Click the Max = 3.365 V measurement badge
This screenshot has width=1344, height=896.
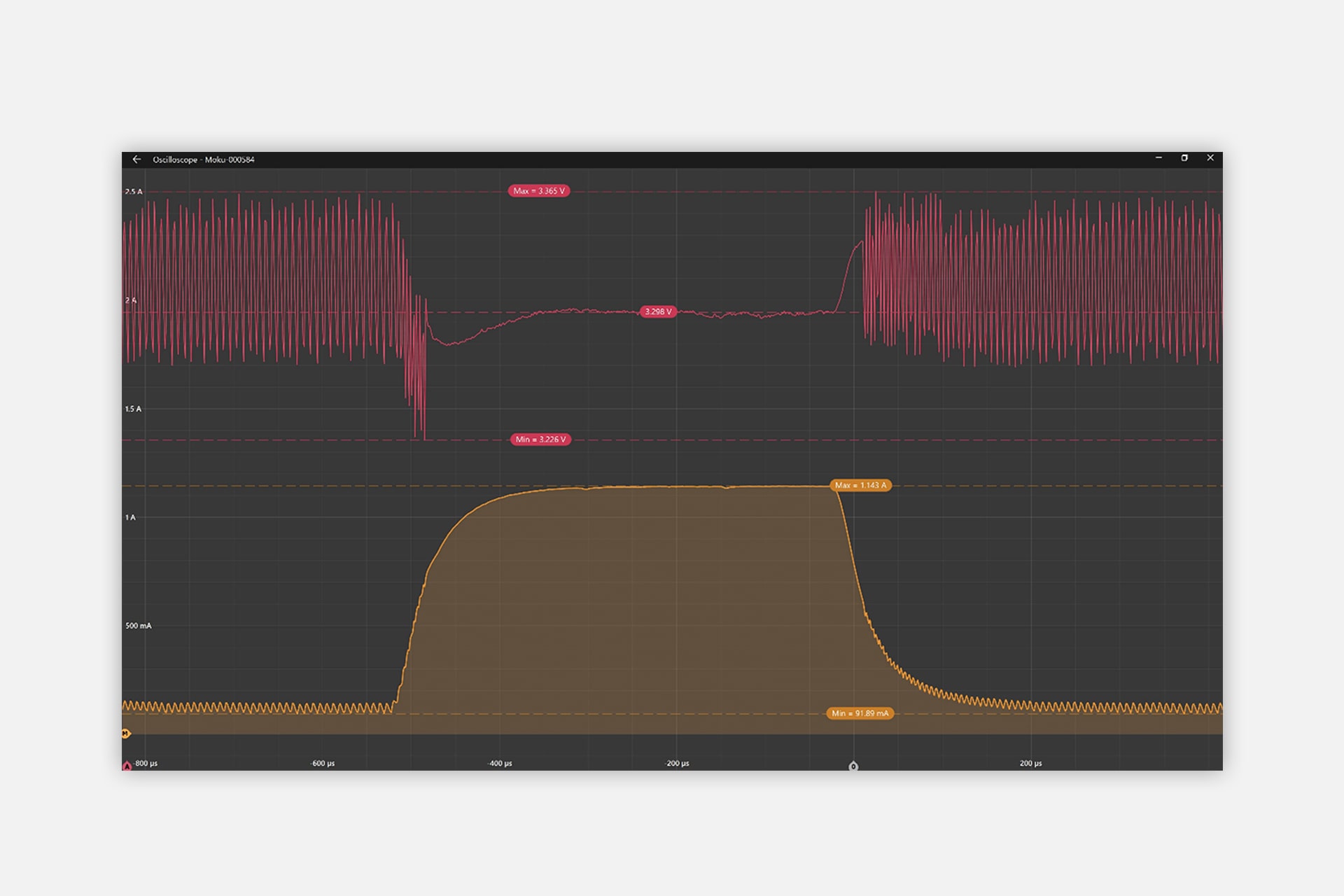point(540,190)
